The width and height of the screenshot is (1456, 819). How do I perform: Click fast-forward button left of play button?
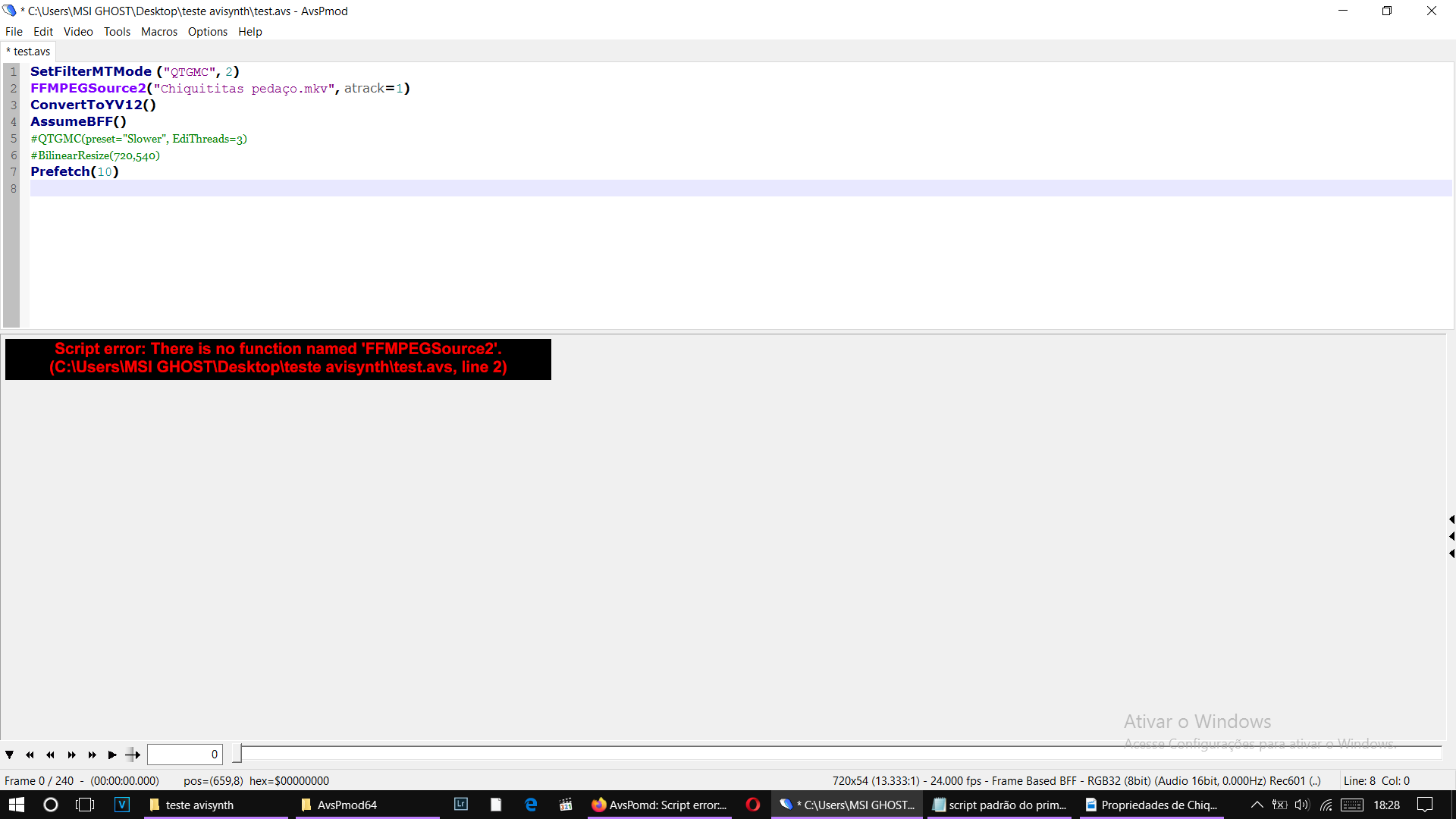[x=92, y=755]
